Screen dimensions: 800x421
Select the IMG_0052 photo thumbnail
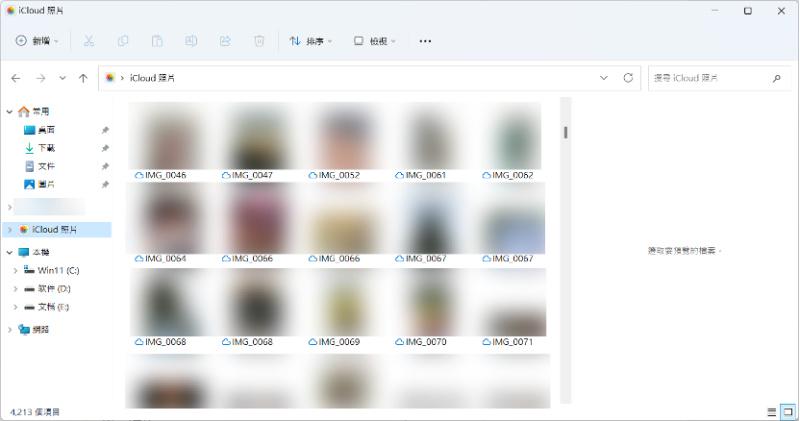point(341,136)
